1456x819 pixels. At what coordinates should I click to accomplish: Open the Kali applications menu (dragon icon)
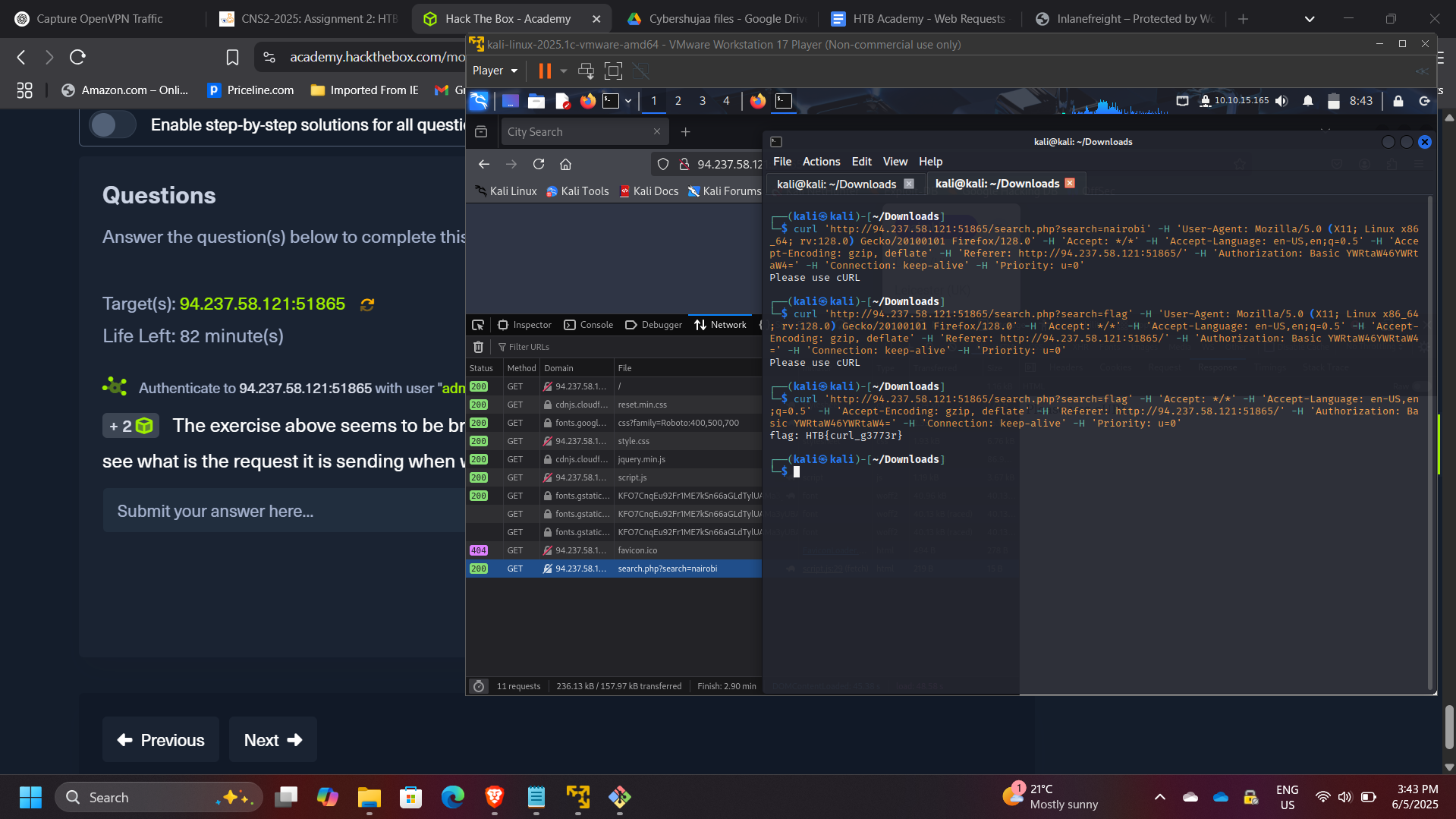click(x=479, y=100)
